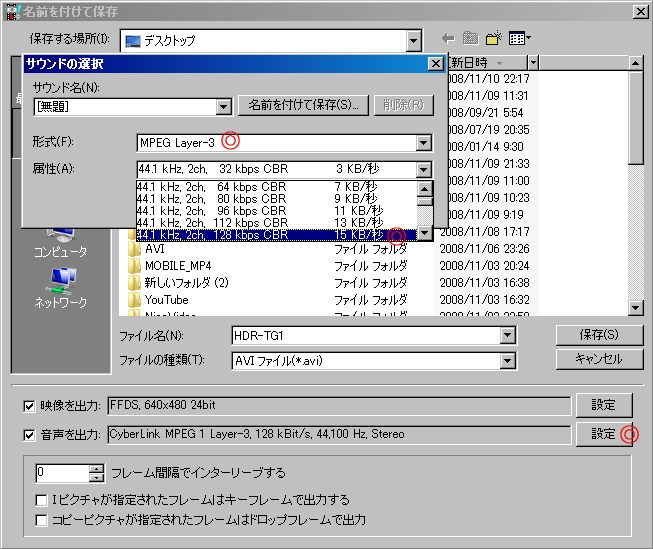Collapse the 属性 dropdown arrow
This screenshot has height=549, width=653.
click(x=424, y=169)
